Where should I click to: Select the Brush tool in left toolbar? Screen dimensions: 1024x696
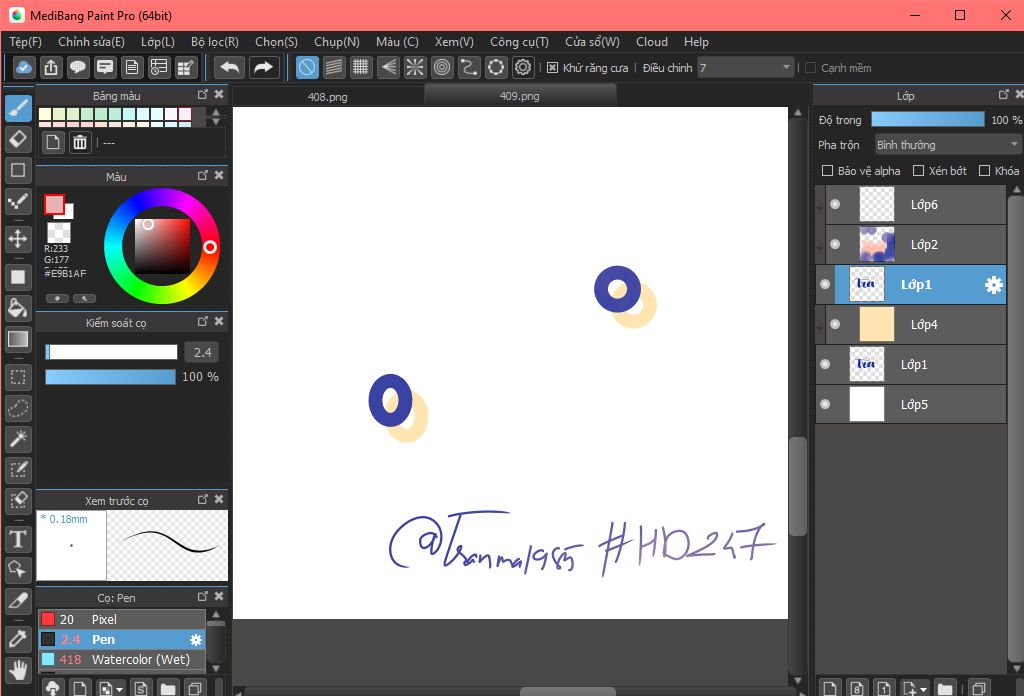coord(18,107)
